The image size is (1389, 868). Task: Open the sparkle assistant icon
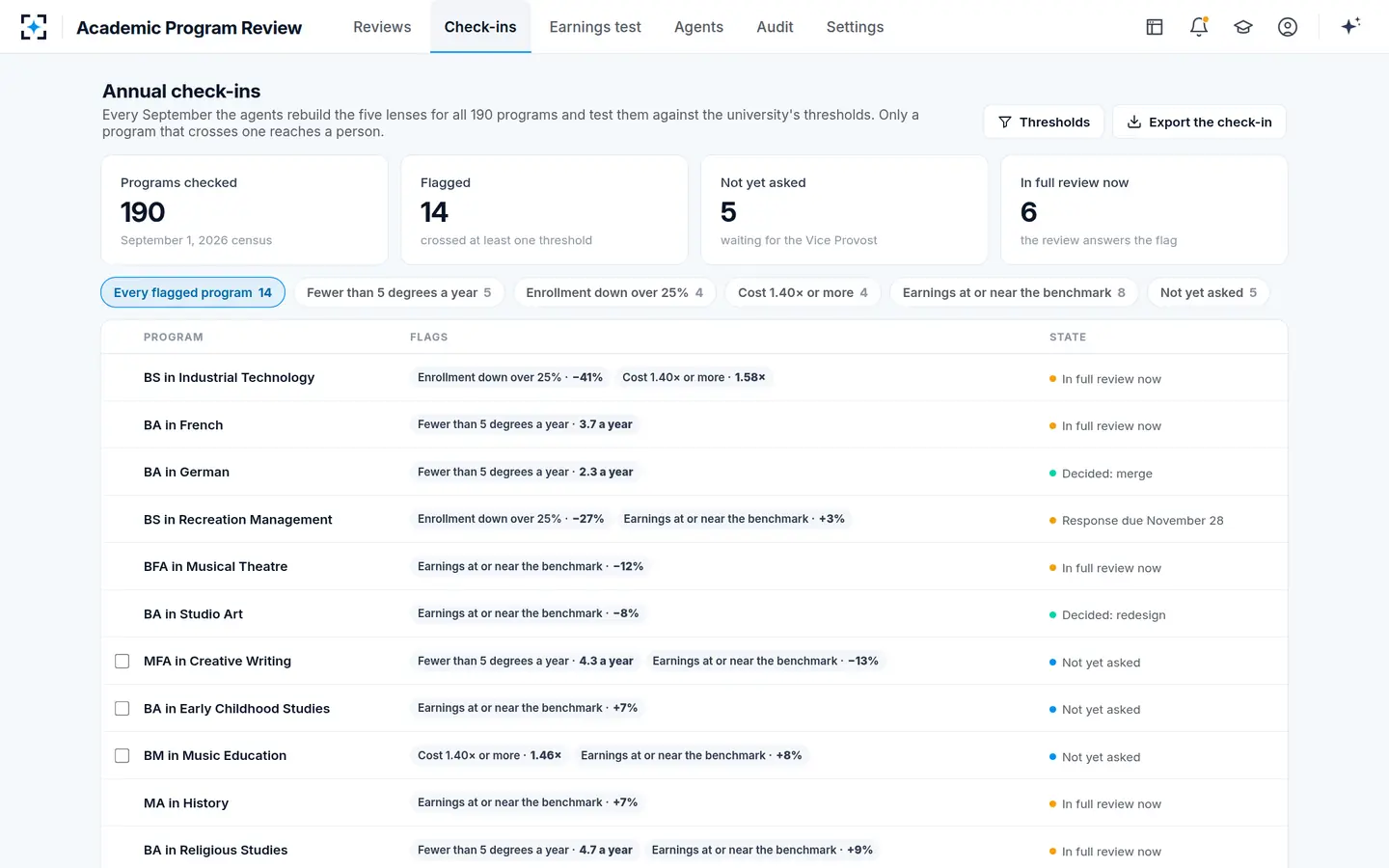1350,27
